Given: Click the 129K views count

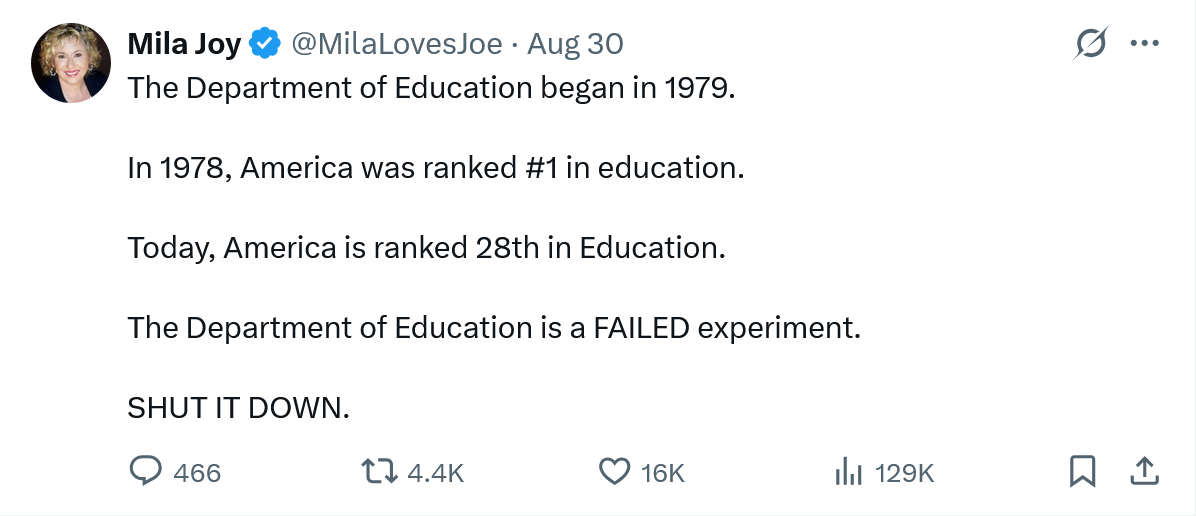Looking at the screenshot, I should (904, 473).
